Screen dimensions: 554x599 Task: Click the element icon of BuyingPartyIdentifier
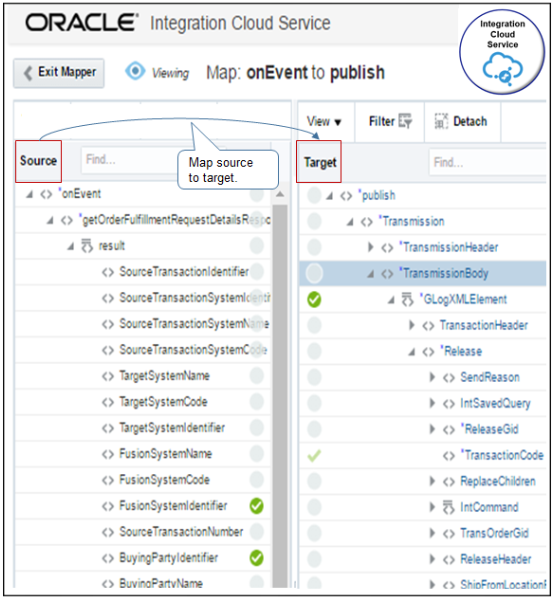108,558
